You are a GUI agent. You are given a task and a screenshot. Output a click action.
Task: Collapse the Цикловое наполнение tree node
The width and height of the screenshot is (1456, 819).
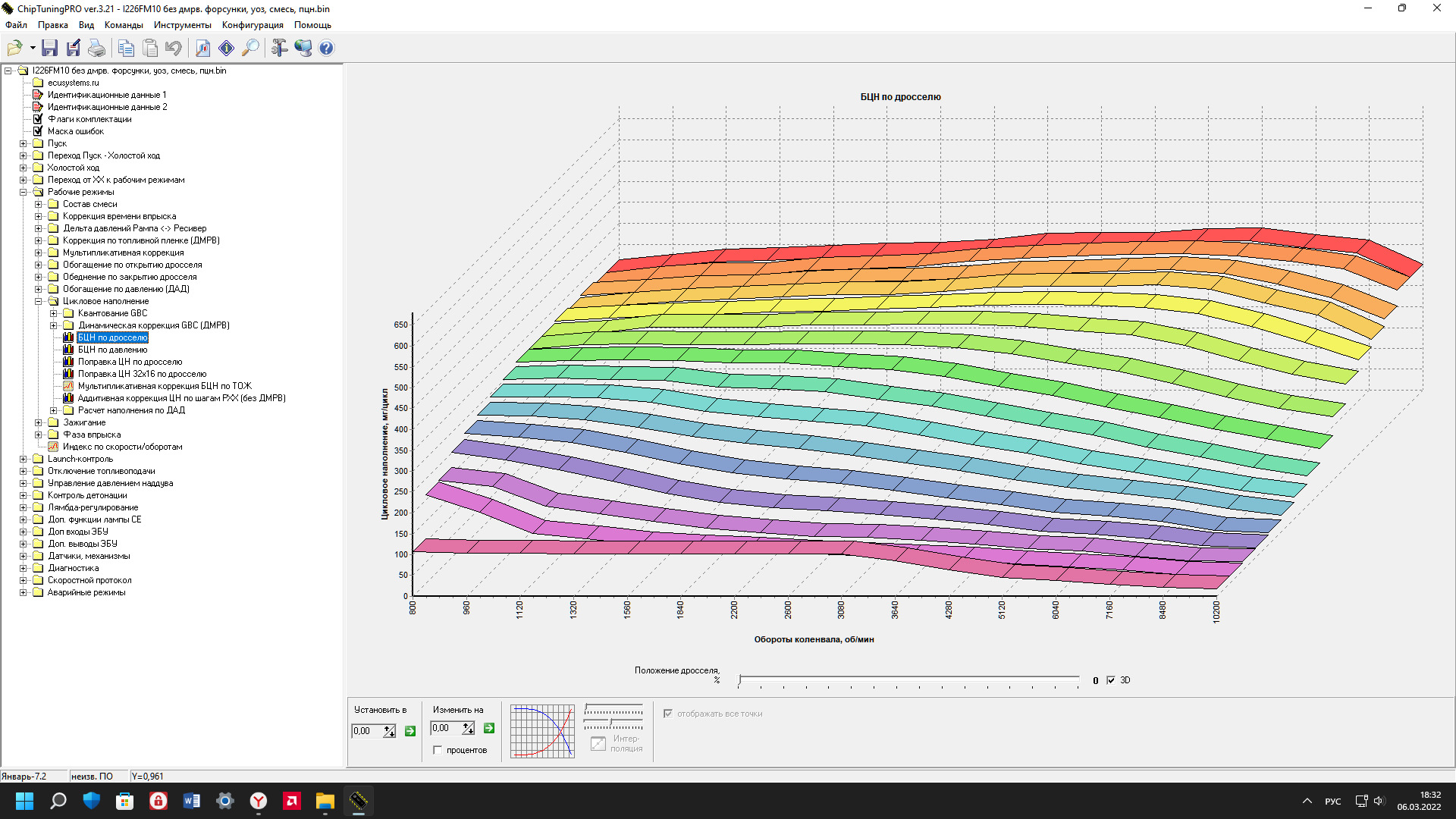39,301
